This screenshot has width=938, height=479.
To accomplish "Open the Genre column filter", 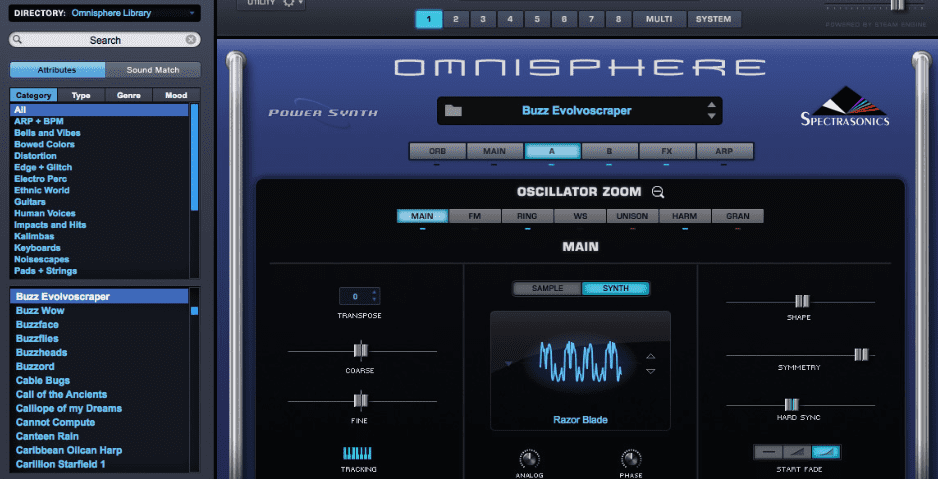I will click(129, 95).
